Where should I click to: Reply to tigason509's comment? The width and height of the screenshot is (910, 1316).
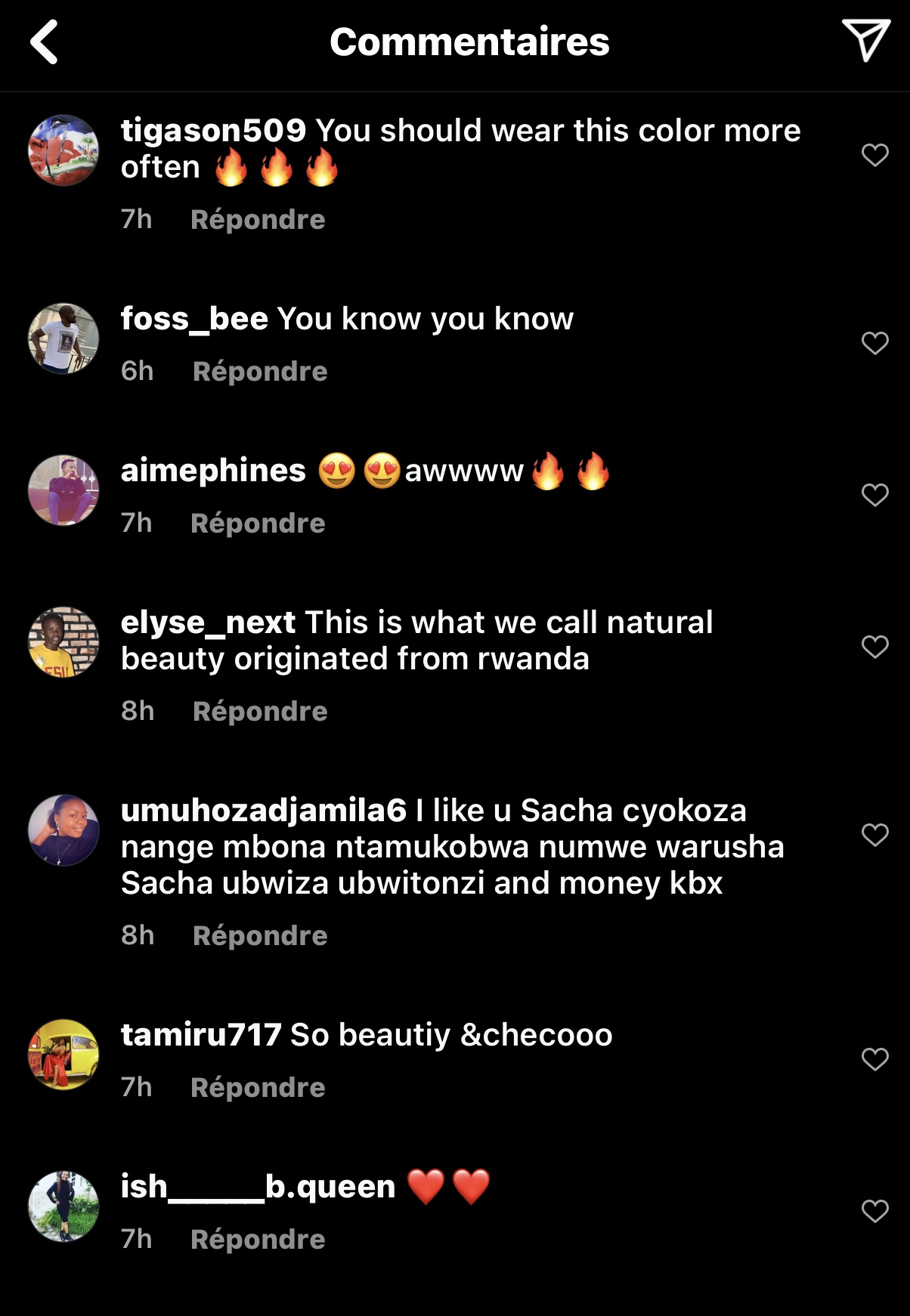[258, 220]
